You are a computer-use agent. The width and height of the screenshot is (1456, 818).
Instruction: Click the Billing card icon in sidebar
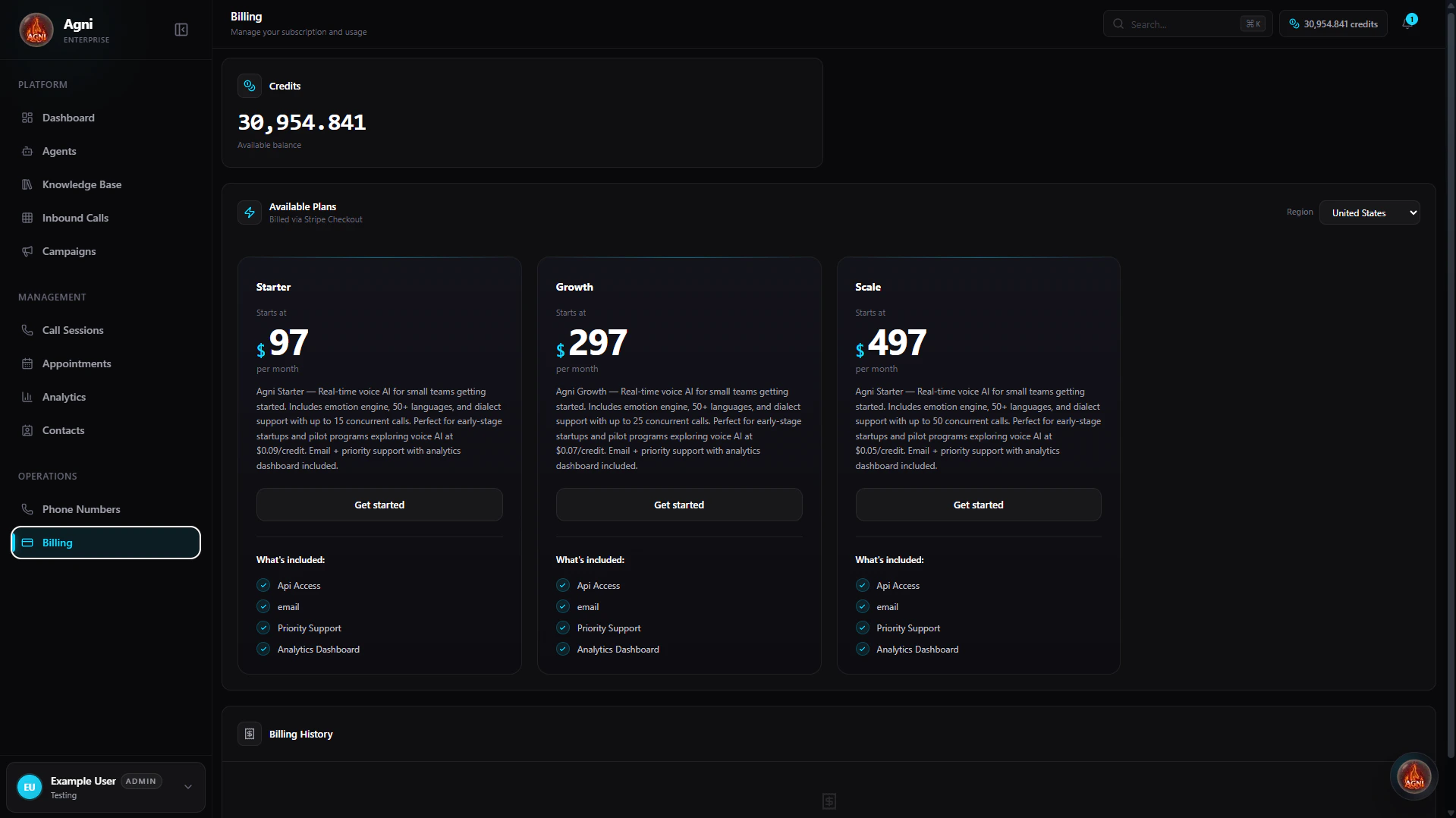[x=27, y=543]
